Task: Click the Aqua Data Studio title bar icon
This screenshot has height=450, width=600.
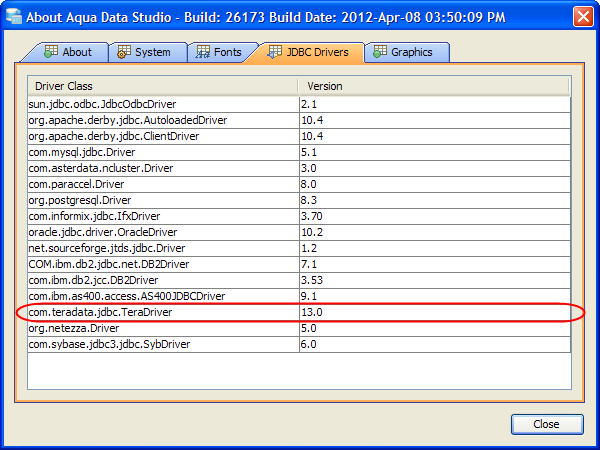Action: pyautogui.click(x=14, y=17)
